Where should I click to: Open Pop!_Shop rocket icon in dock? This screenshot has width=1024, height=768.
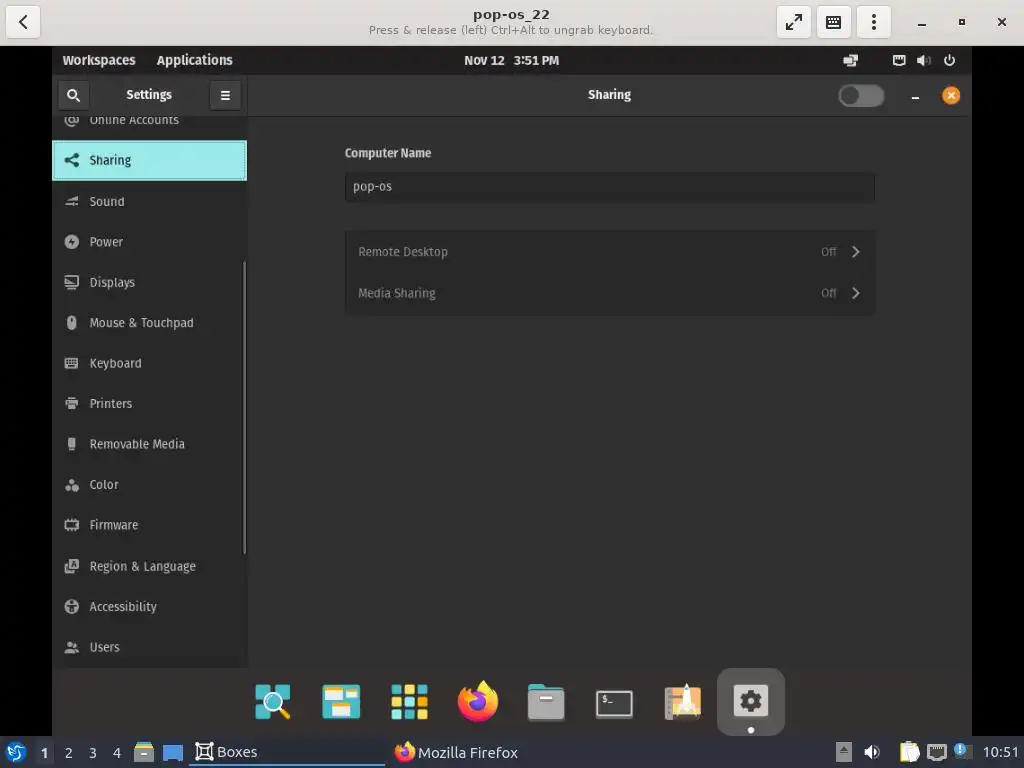[x=682, y=701]
